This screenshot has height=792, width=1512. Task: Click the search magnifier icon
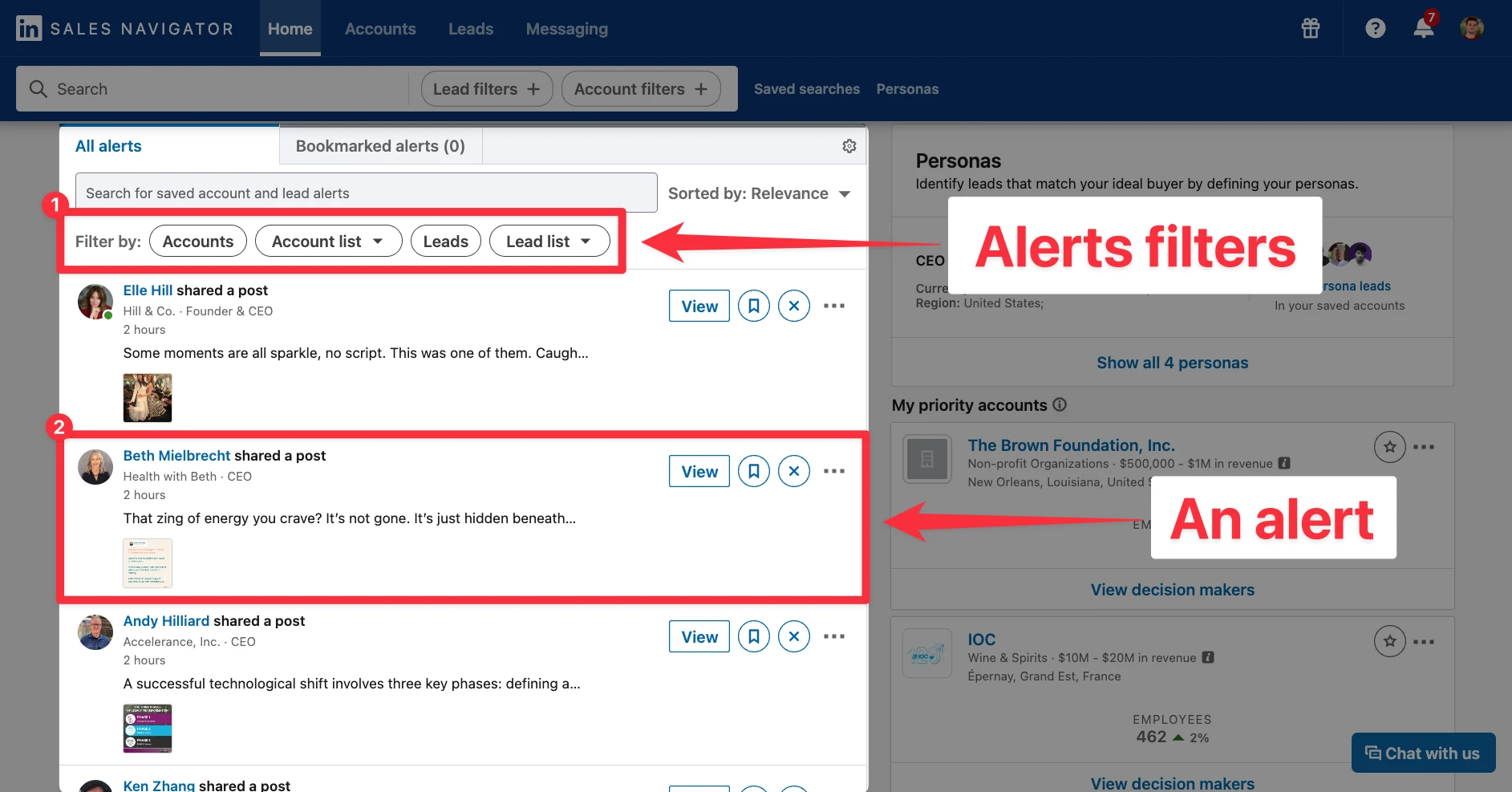click(38, 89)
